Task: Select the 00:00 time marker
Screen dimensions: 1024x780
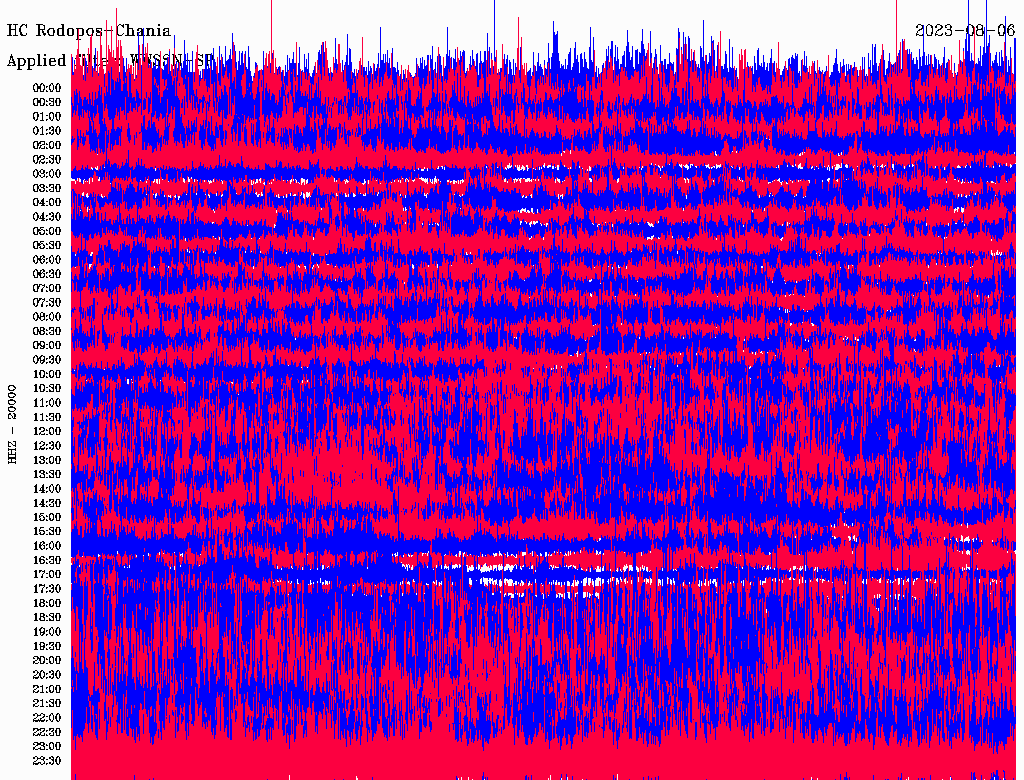Action: point(47,88)
